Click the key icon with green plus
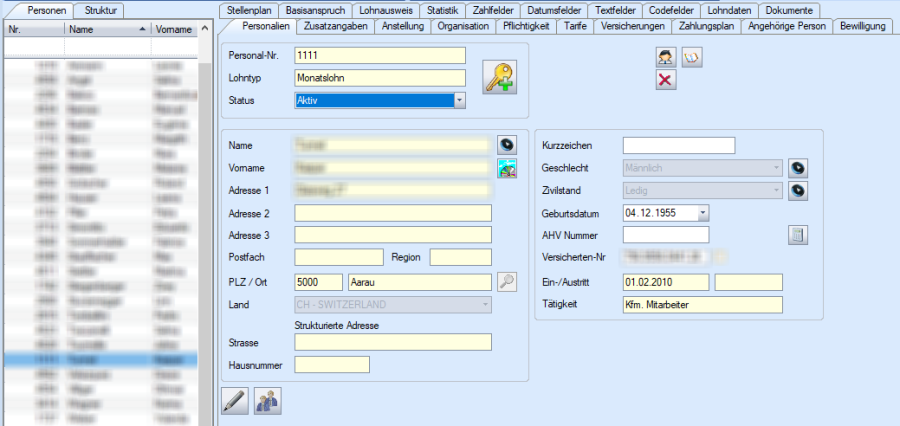 [500, 77]
